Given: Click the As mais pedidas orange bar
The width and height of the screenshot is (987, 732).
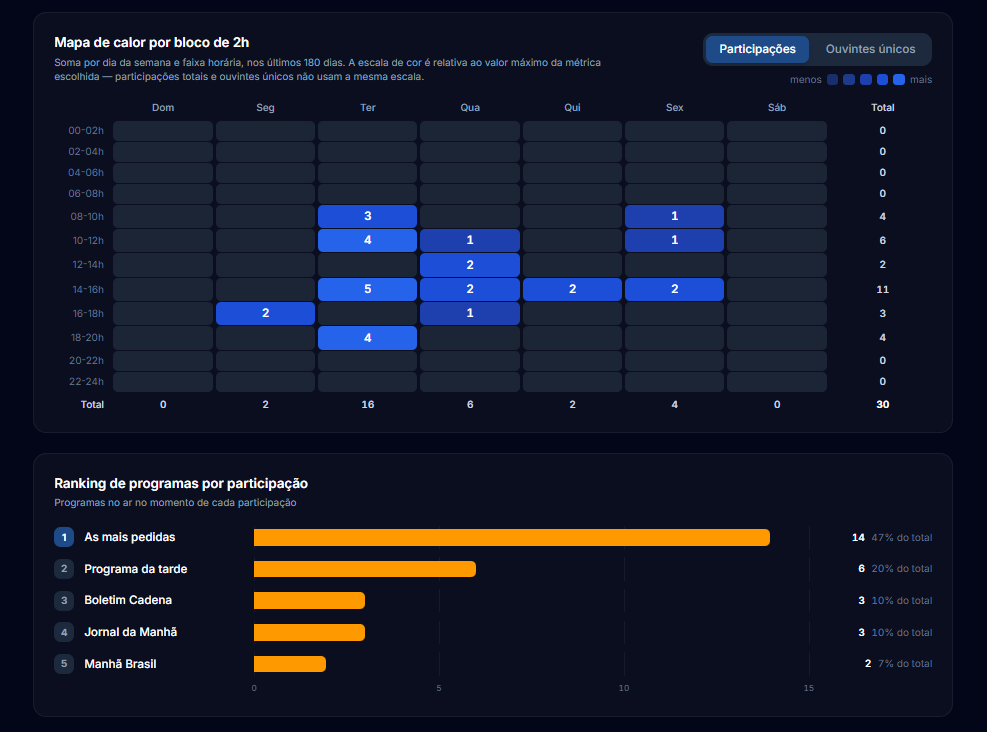Looking at the screenshot, I should pos(512,537).
